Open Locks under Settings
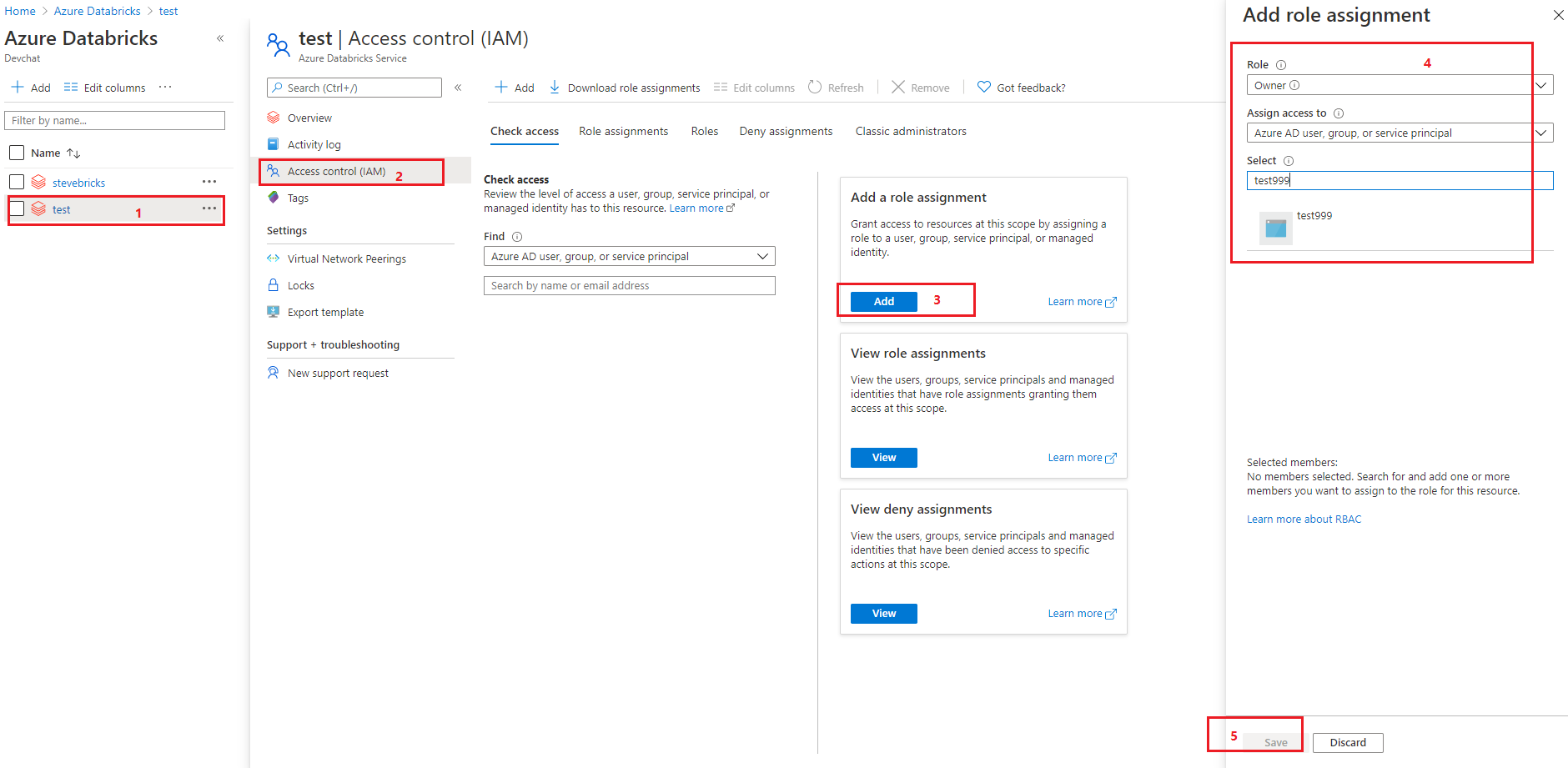 tap(300, 285)
